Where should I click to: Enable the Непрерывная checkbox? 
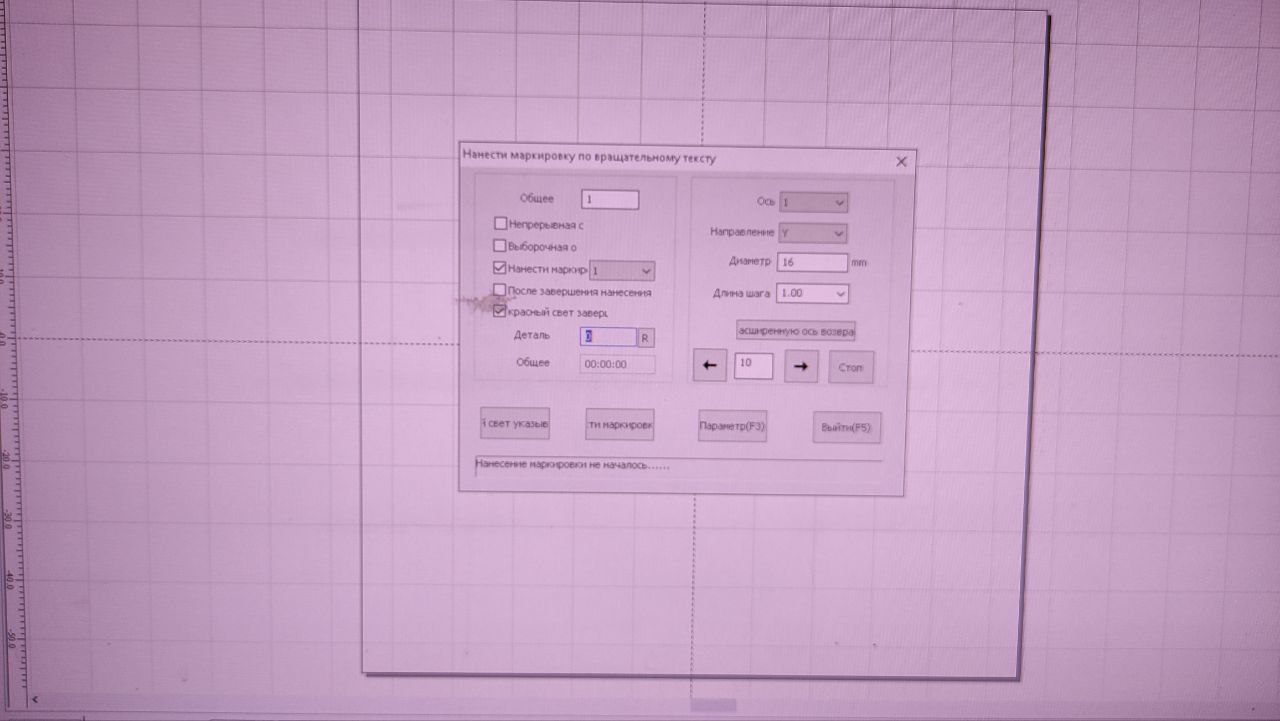coord(501,224)
